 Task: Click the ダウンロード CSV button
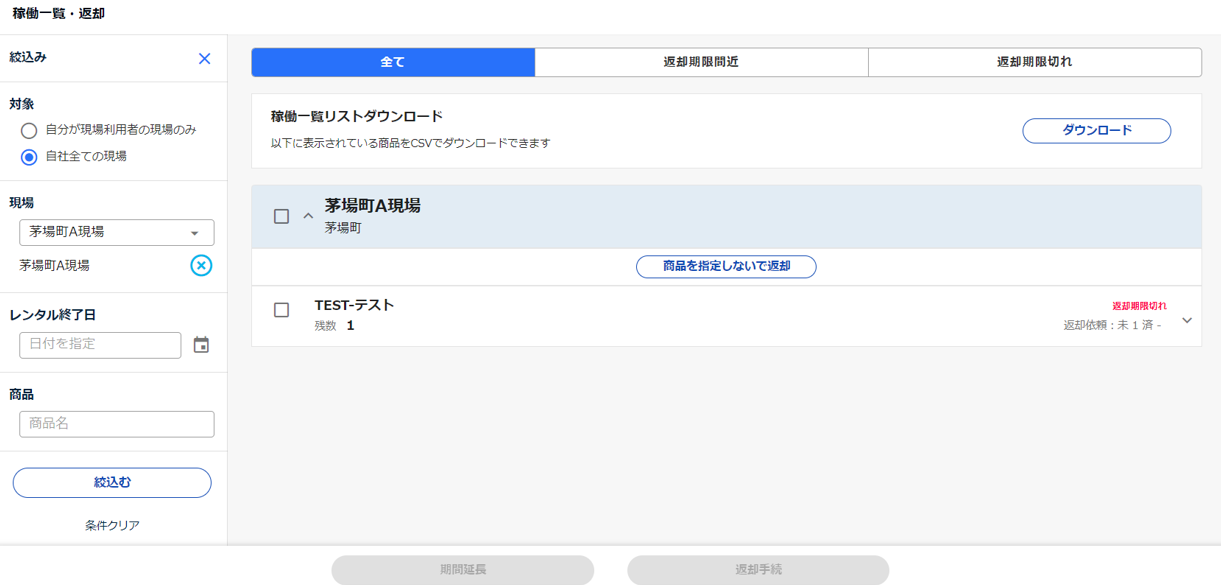click(1096, 131)
